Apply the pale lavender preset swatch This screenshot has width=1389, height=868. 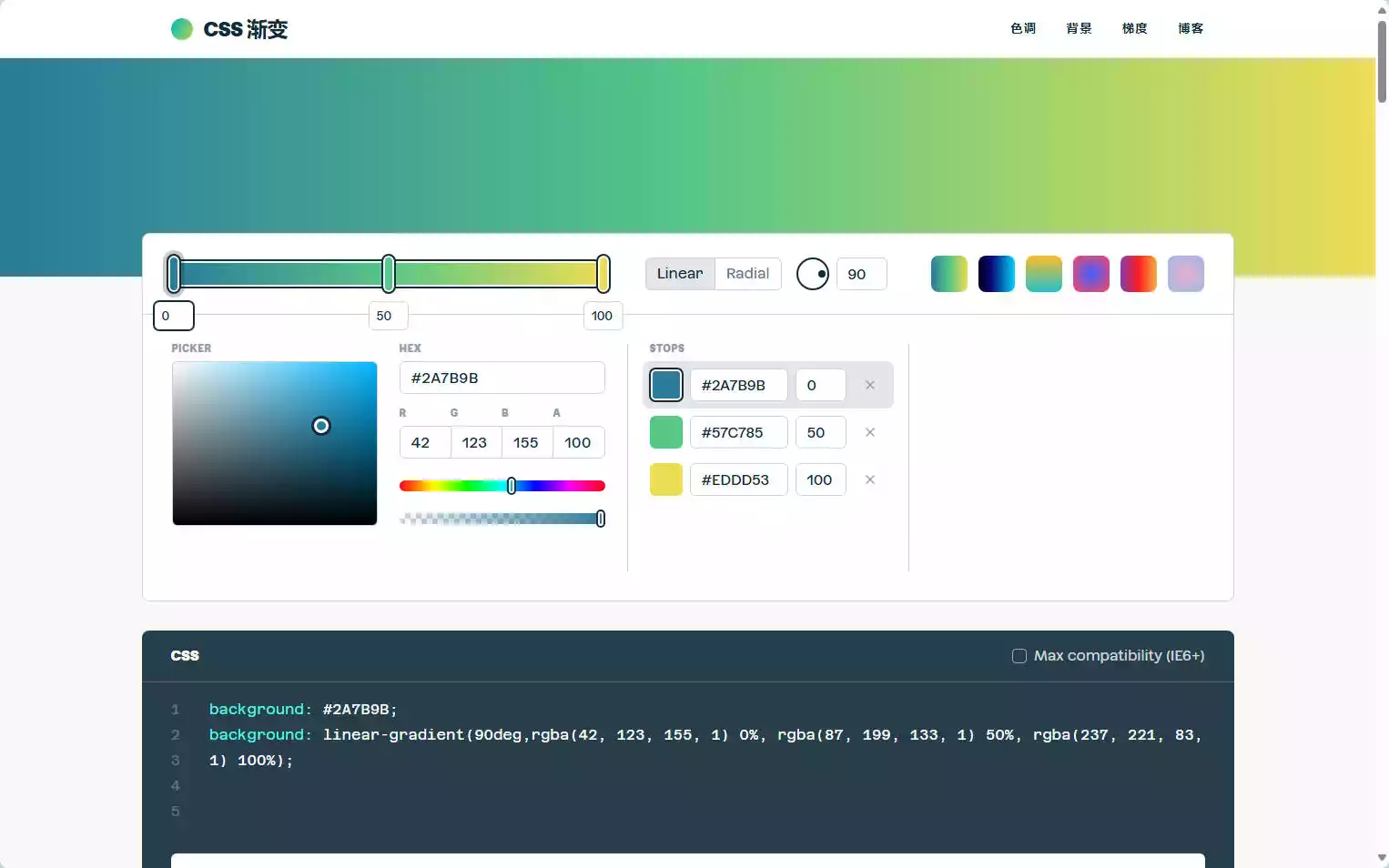click(x=1186, y=274)
